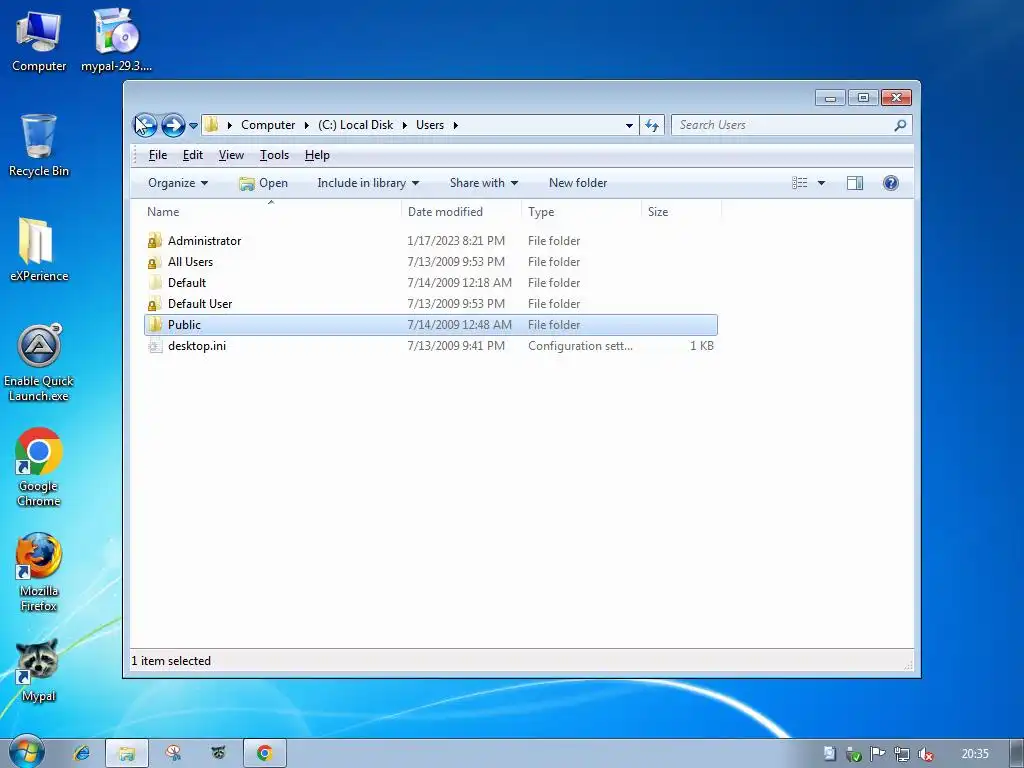The image size is (1024, 768).
Task: Click the 20:35 taskbar clock
Action: click(x=975, y=754)
